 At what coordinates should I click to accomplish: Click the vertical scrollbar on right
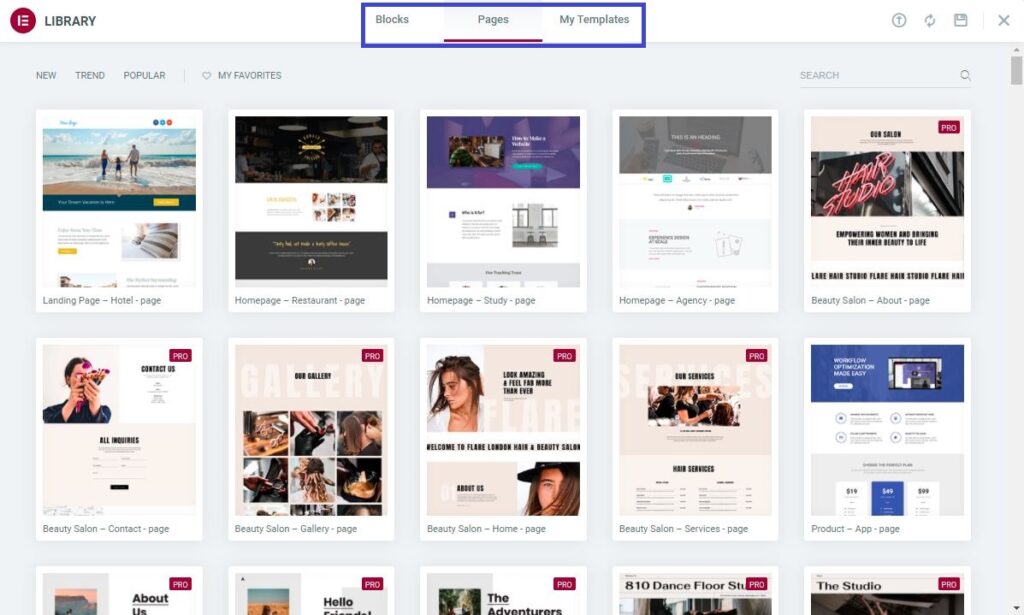pyautogui.click(x=1016, y=73)
